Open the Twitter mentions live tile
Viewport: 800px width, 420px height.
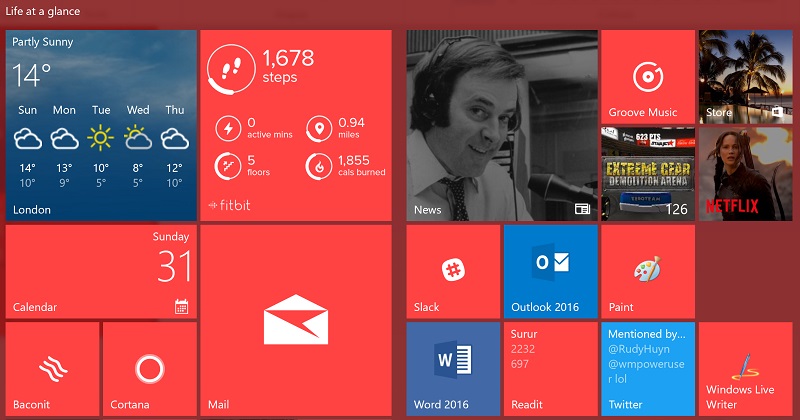648,369
